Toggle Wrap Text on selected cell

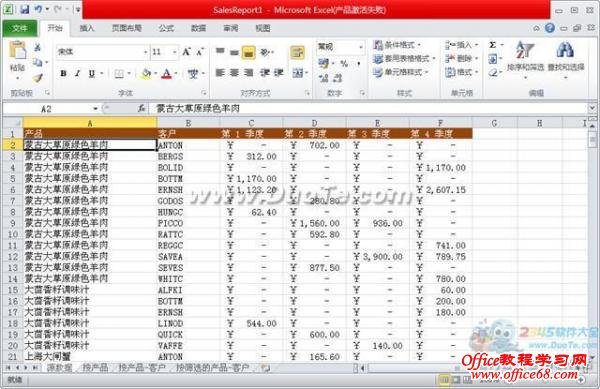coord(297,52)
